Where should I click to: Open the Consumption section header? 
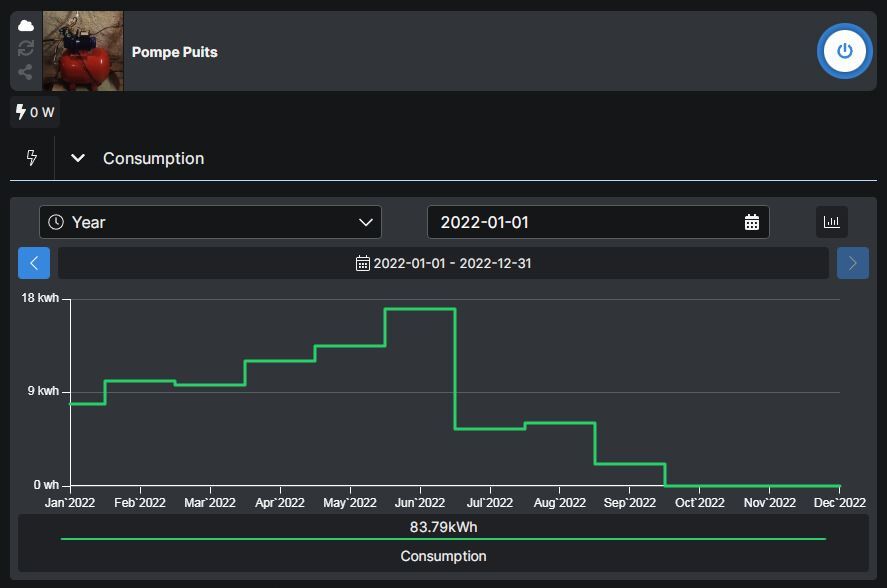153,158
